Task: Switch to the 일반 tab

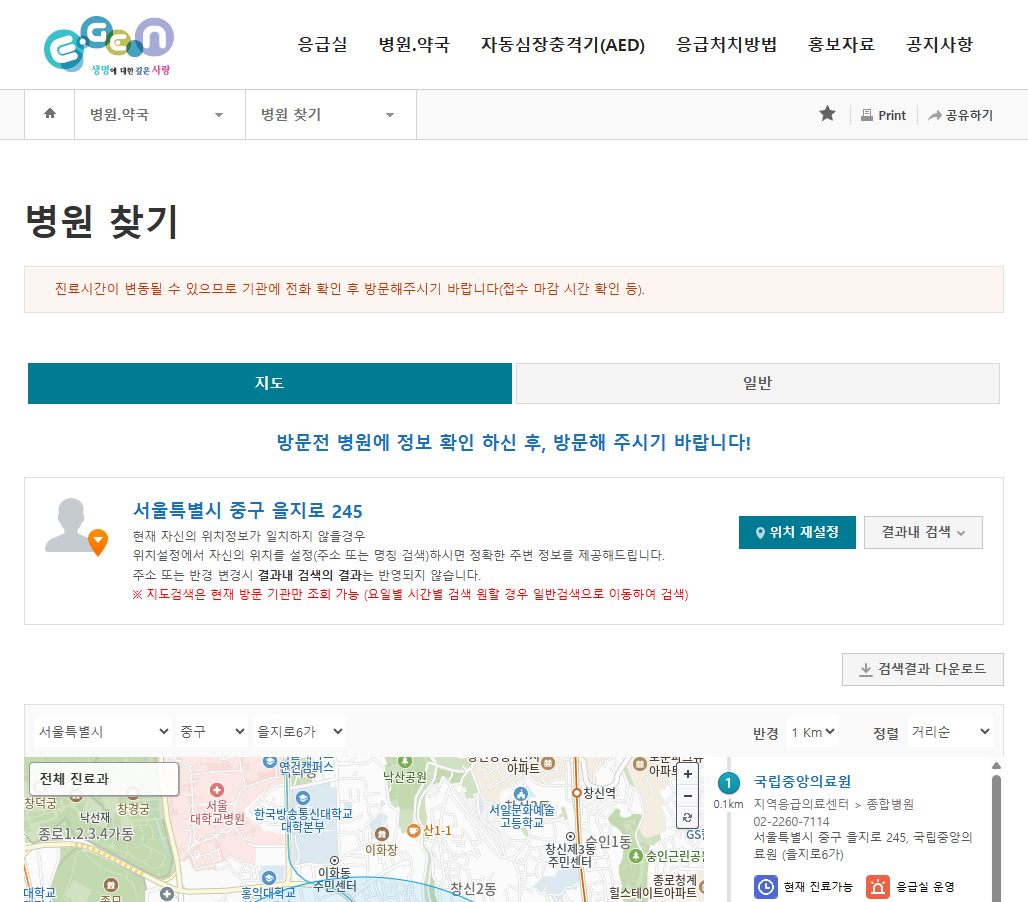Action: [x=757, y=383]
